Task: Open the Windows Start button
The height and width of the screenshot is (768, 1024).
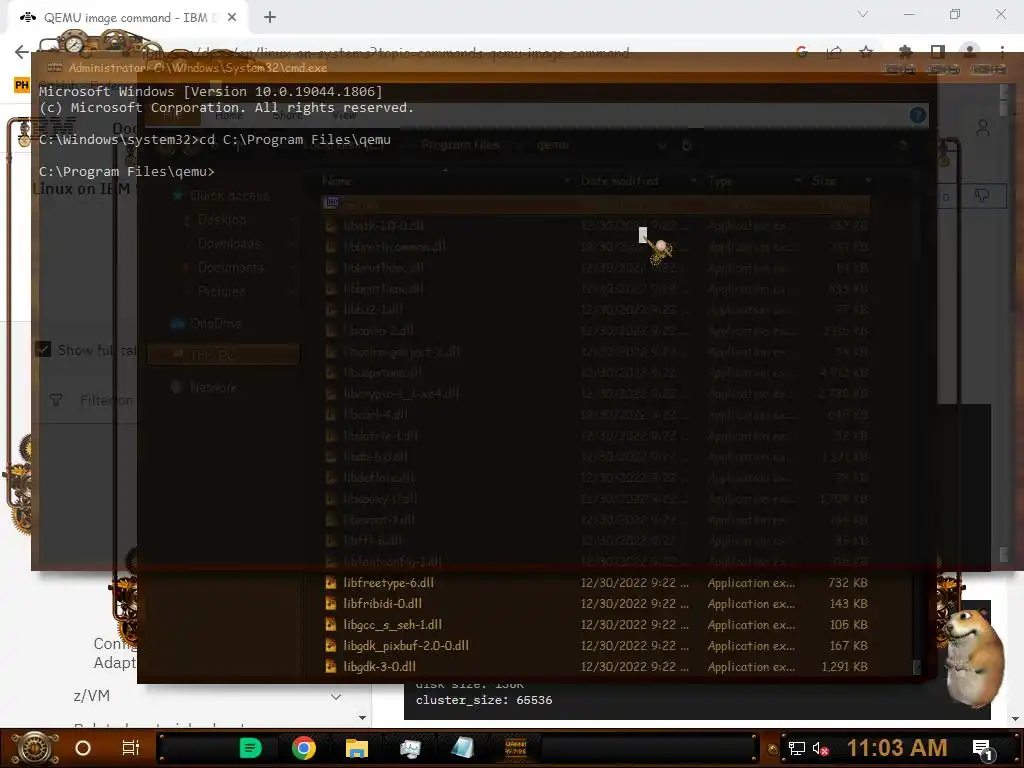Action: pyautogui.click(x=35, y=748)
